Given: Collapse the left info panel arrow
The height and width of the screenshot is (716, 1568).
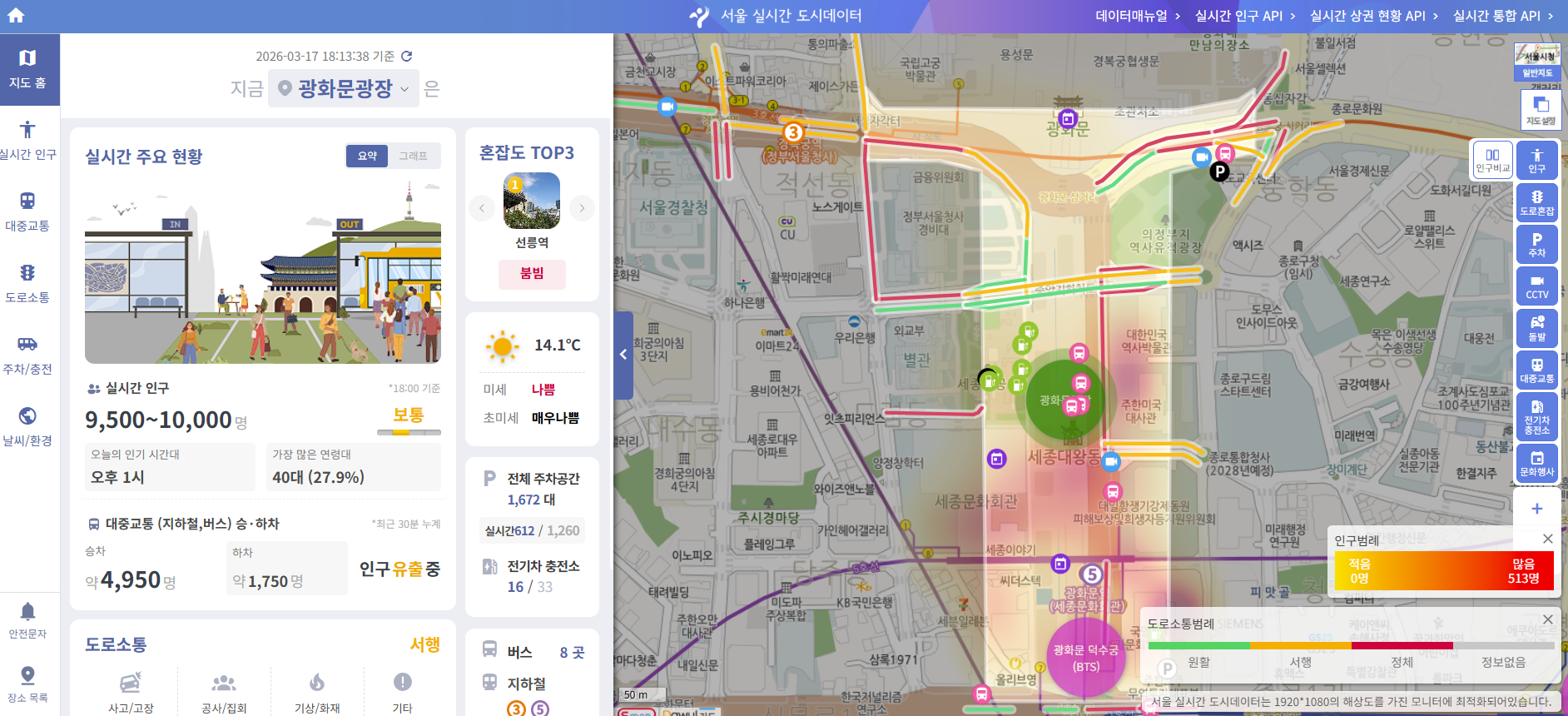Looking at the screenshot, I should pyautogui.click(x=623, y=355).
